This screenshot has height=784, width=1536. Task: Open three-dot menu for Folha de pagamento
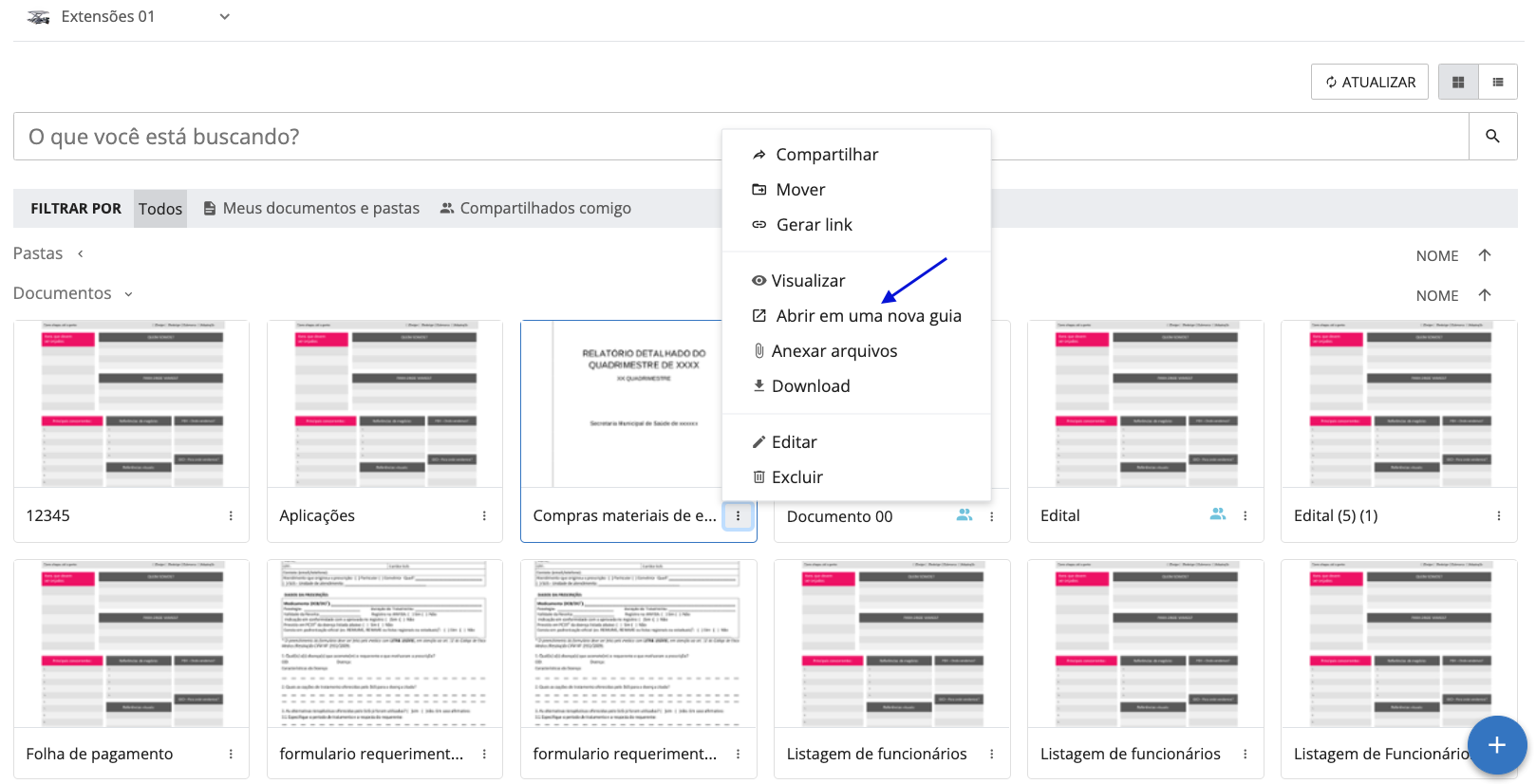click(x=231, y=755)
